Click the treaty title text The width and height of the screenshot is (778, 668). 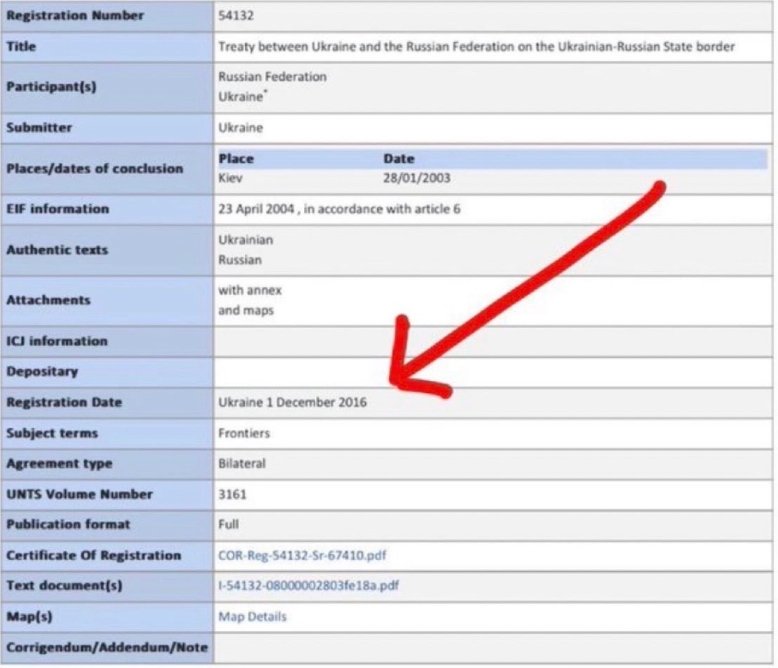click(x=476, y=47)
